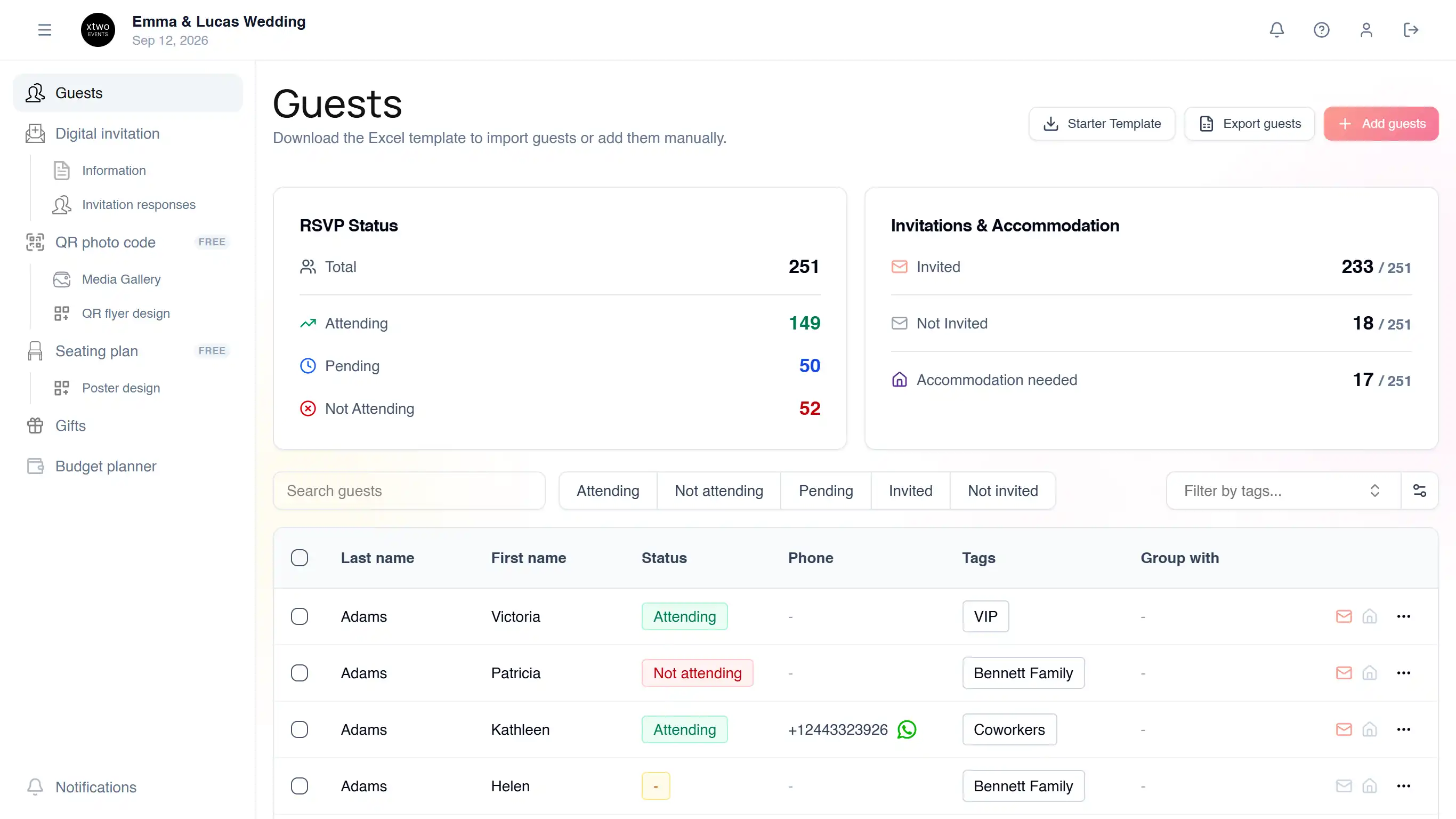1456x819 pixels.
Task: Select the Helen Adams row checkbox
Action: coord(299,785)
